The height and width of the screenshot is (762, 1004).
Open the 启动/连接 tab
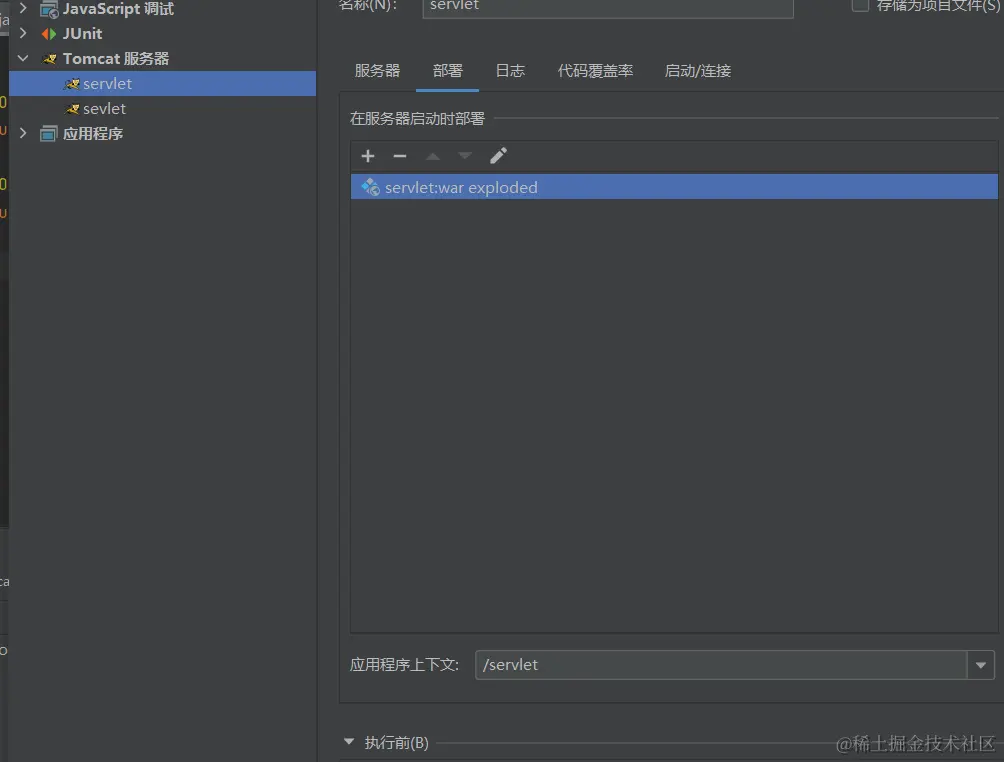[x=698, y=70]
